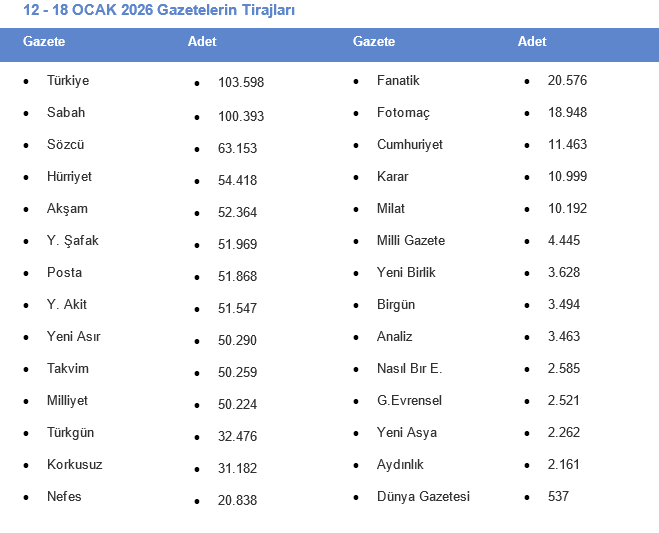Select the Korkusuz entry
Viewport: 659px width, 533px height.
pyautogui.click(x=75, y=465)
